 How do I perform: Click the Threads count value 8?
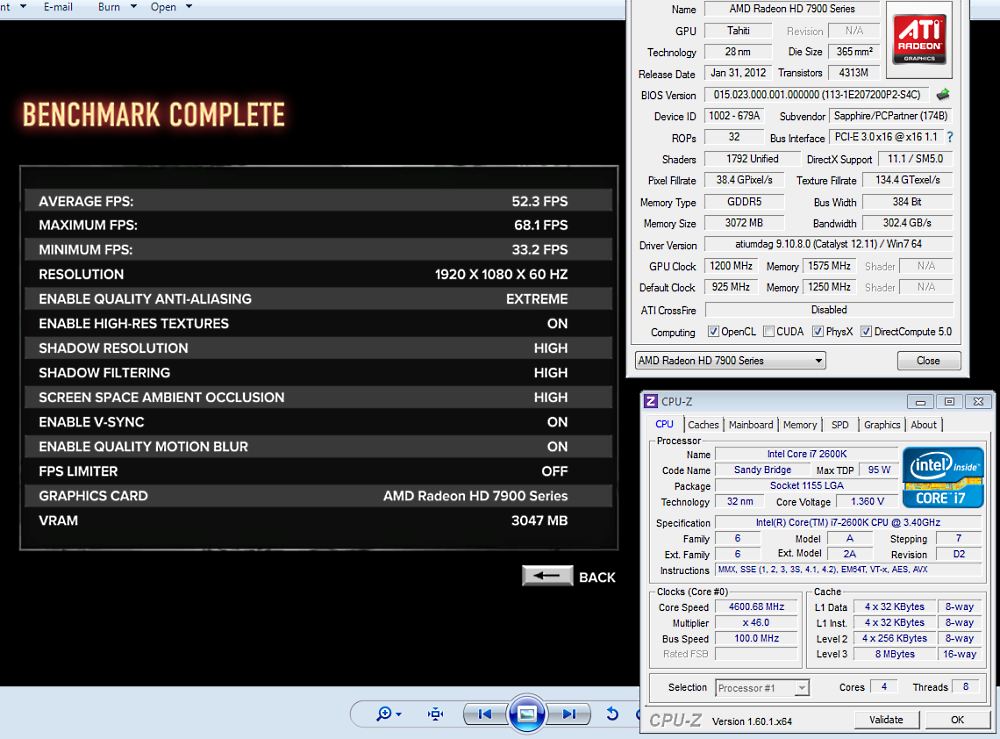pos(966,687)
